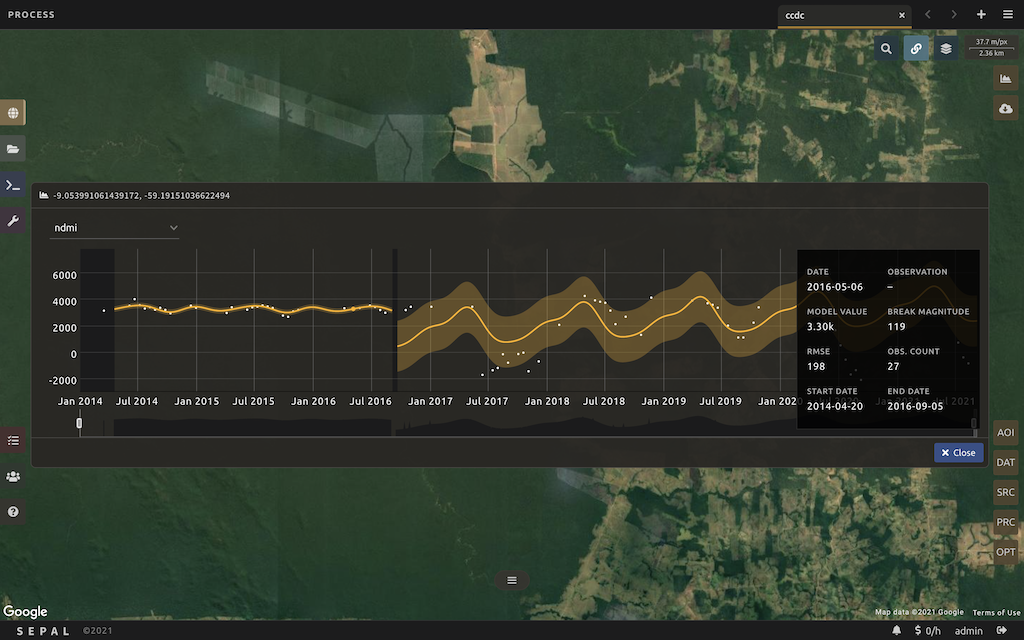Expand the ndmi band dropdown
This screenshot has width=1024, height=640.
pyautogui.click(x=115, y=228)
